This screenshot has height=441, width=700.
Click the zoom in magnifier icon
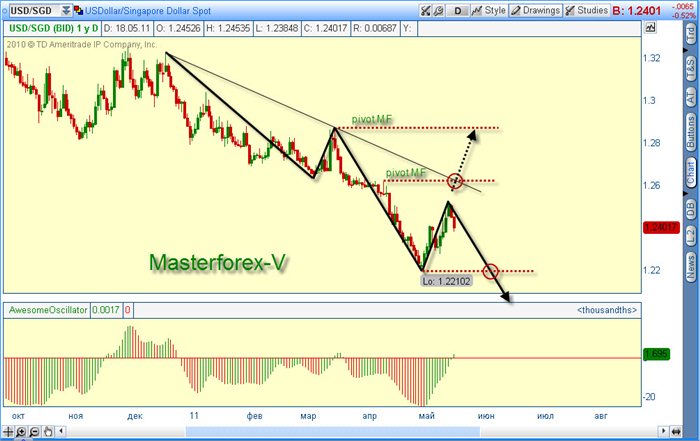click(x=21, y=432)
